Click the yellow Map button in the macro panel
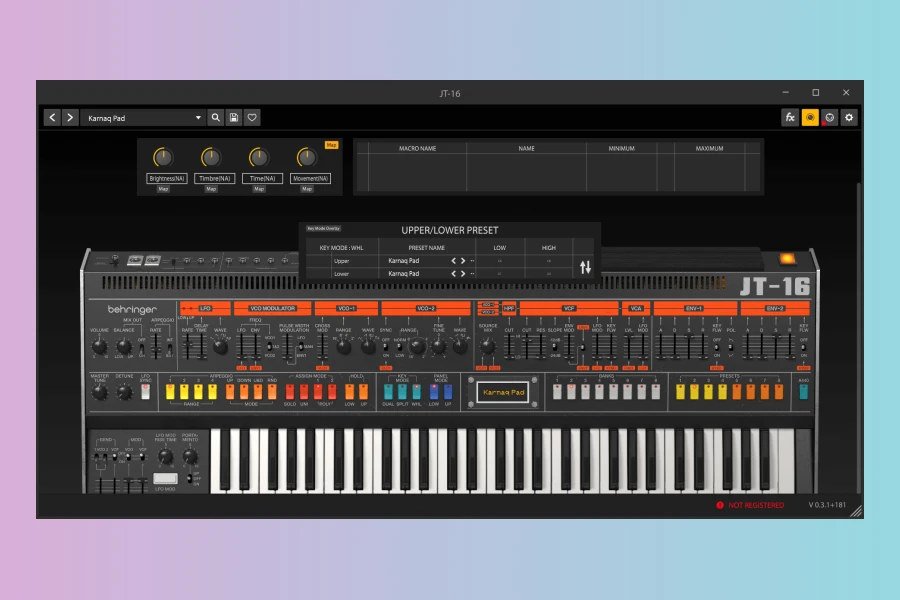Viewport: 900px width, 600px height. coord(331,145)
